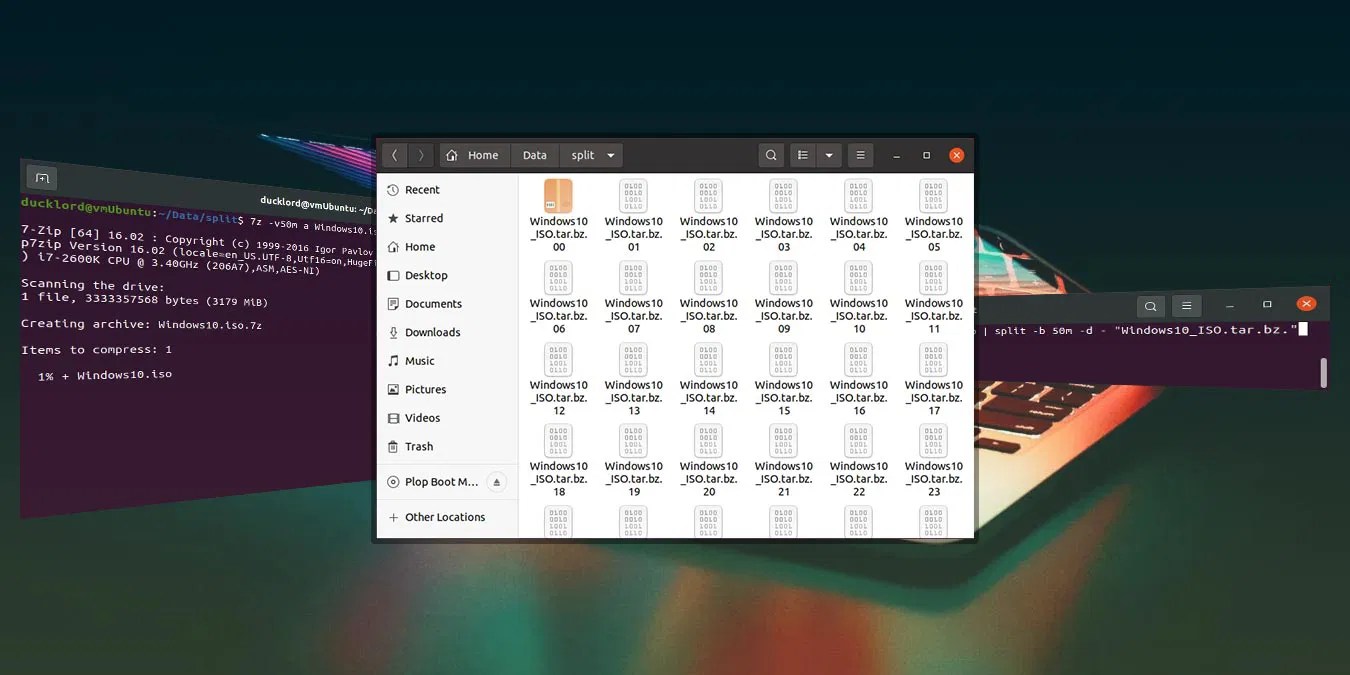Eject the Plop Boot Manager drive

(x=496, y=481)
